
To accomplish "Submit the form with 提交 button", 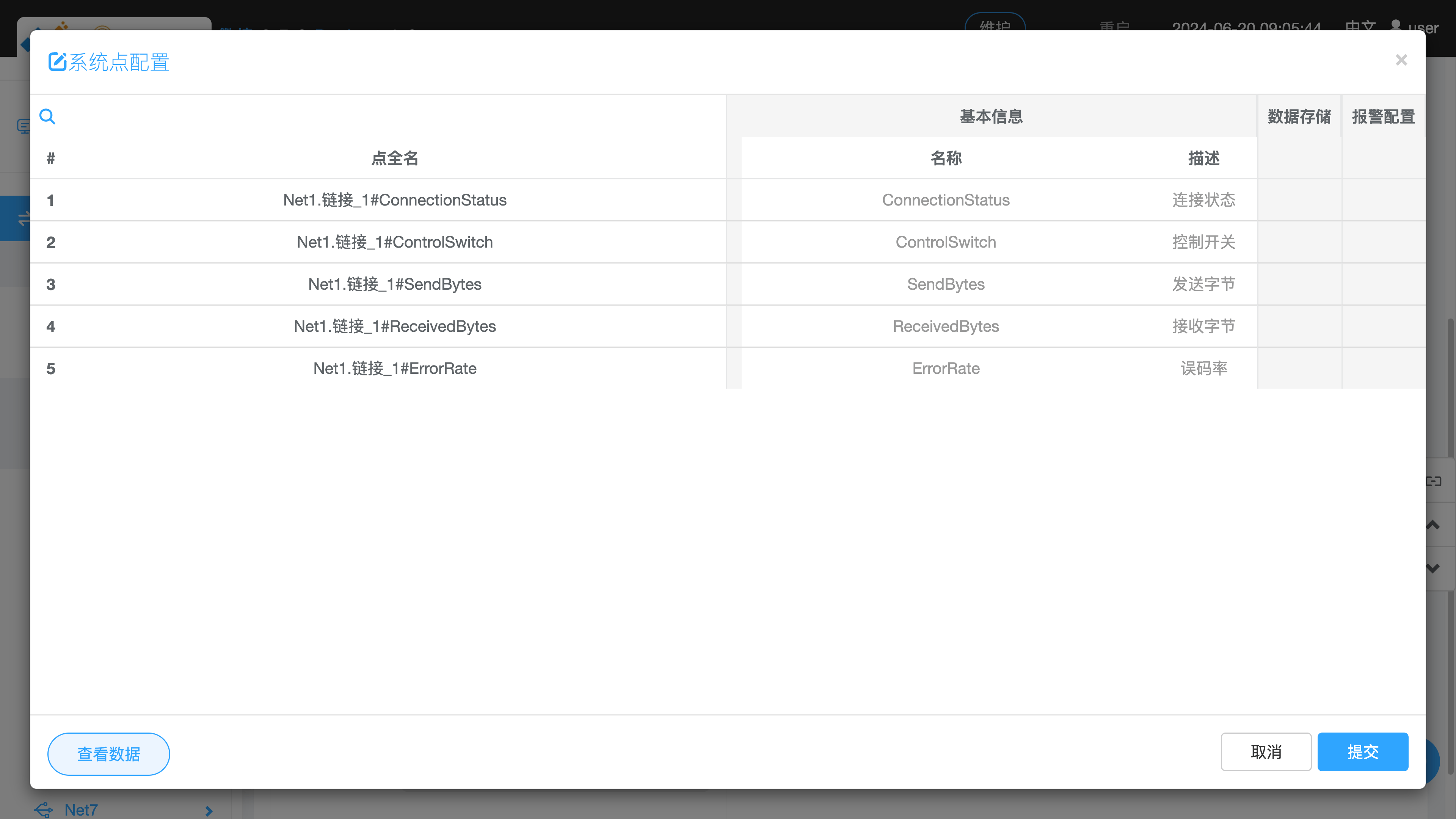I will tap(1362, 751).
